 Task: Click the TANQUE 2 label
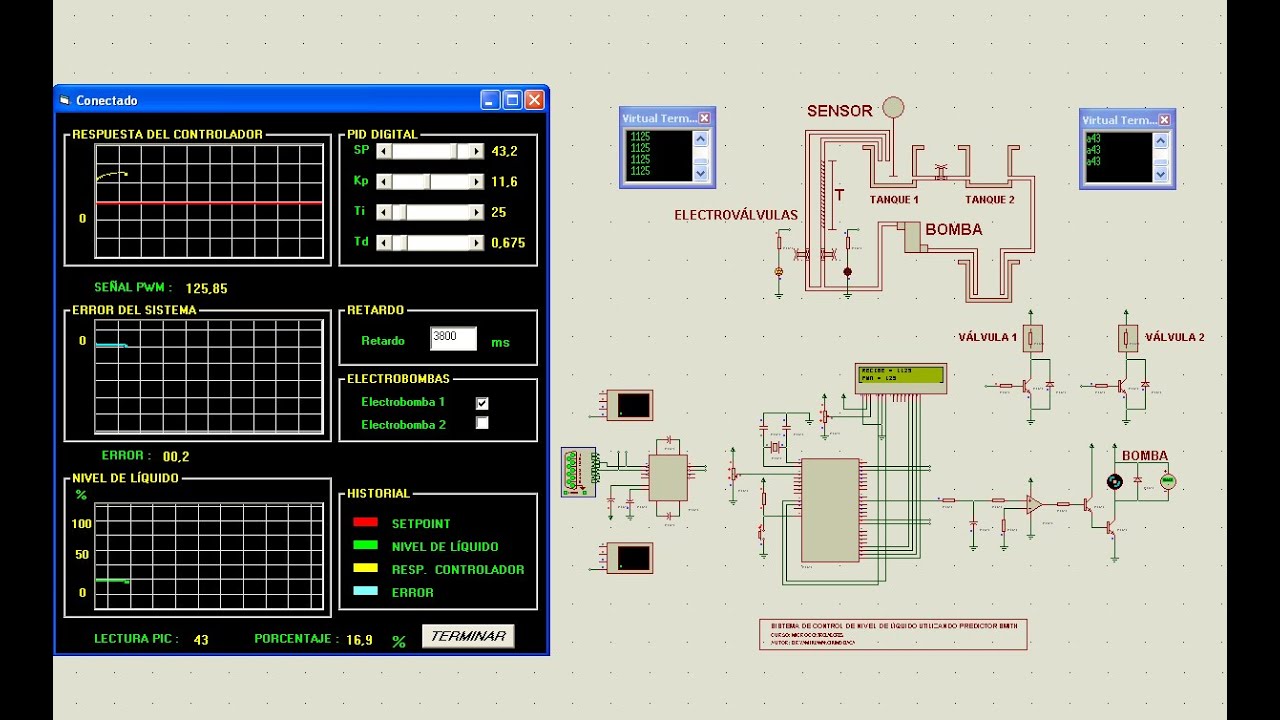[x=990, y=200]
